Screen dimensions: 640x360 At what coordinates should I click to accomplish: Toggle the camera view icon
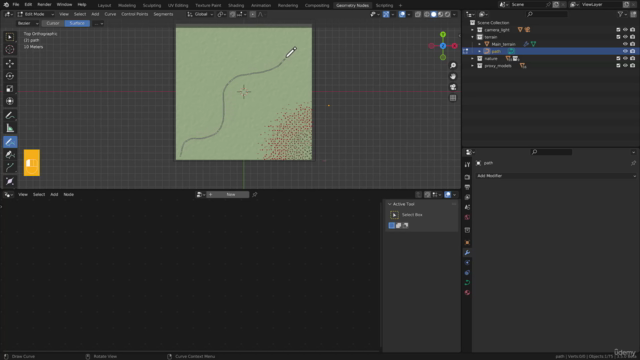point(453,87)
